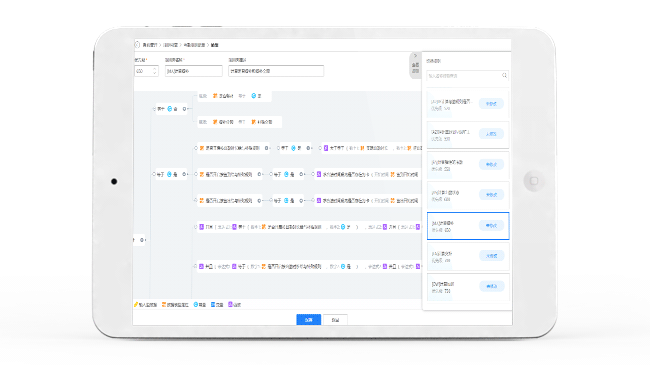Select the light-blue circle legend icon
650x365 pixels.
196,304
